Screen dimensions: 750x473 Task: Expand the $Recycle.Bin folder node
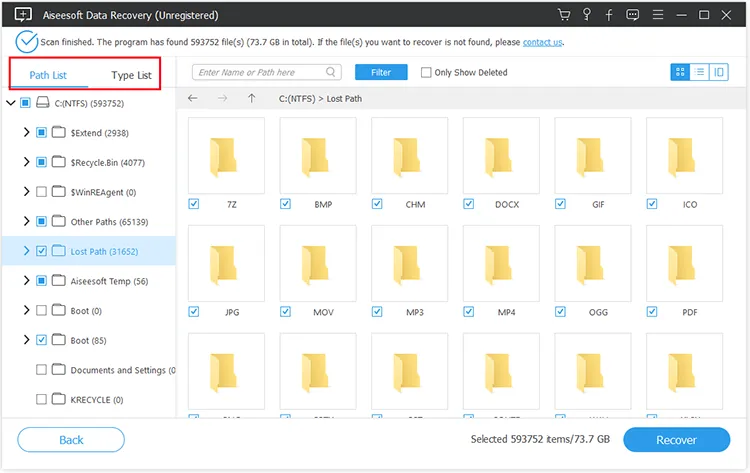26,162
